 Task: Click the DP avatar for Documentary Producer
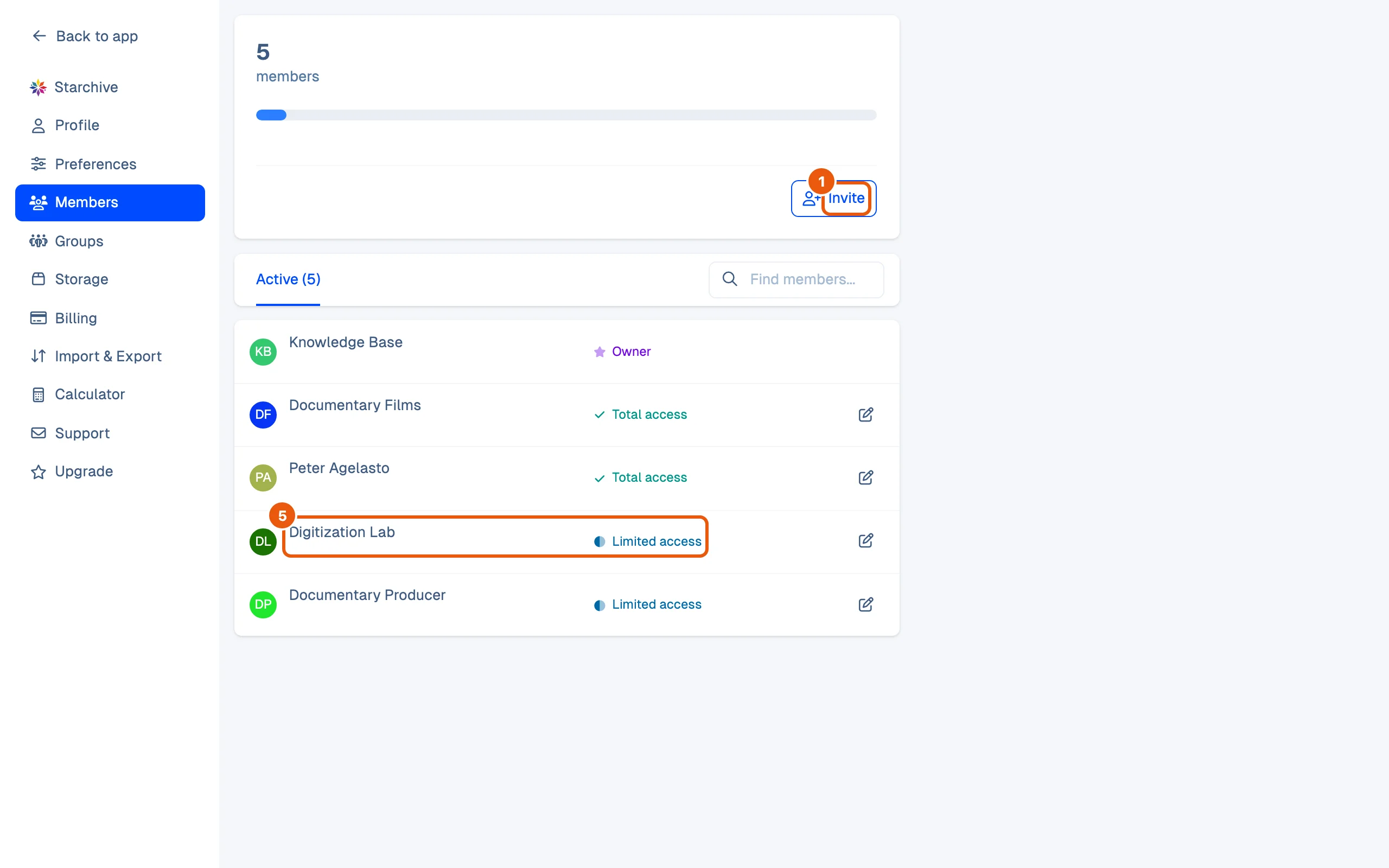[x=263, y=604]
